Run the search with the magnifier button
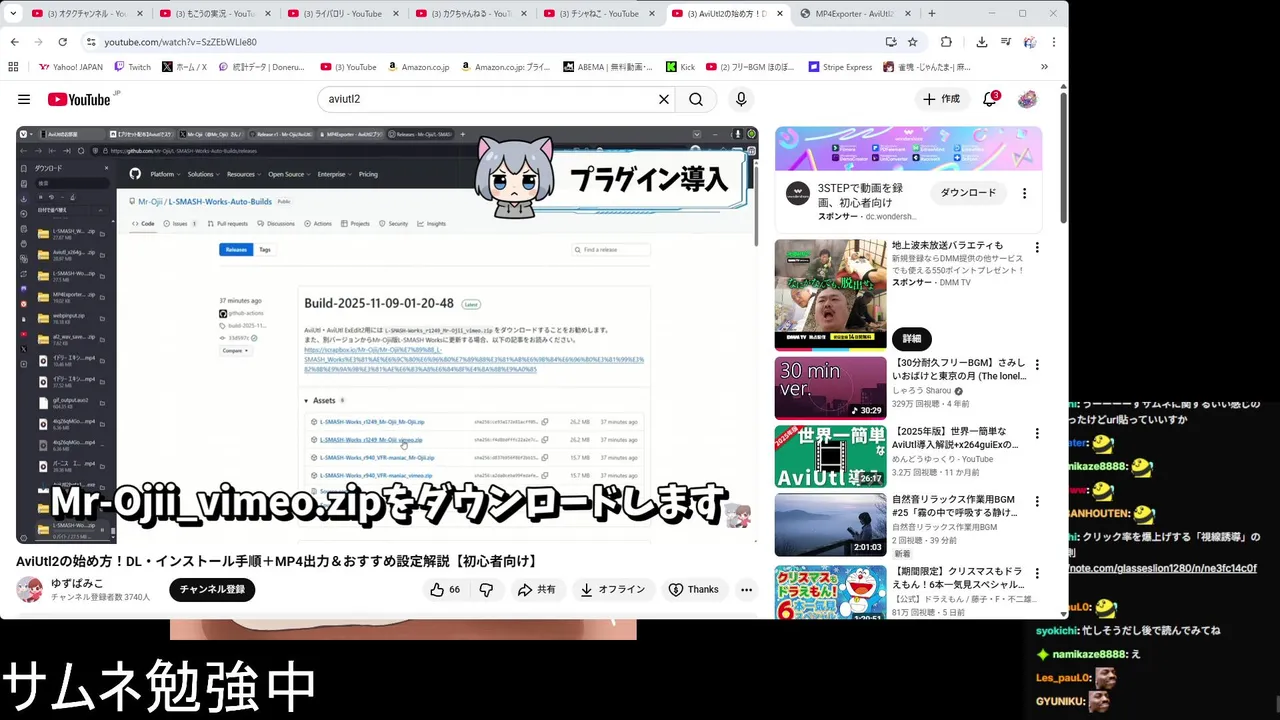Screen dimensions: 1280x720 point(696,99)
